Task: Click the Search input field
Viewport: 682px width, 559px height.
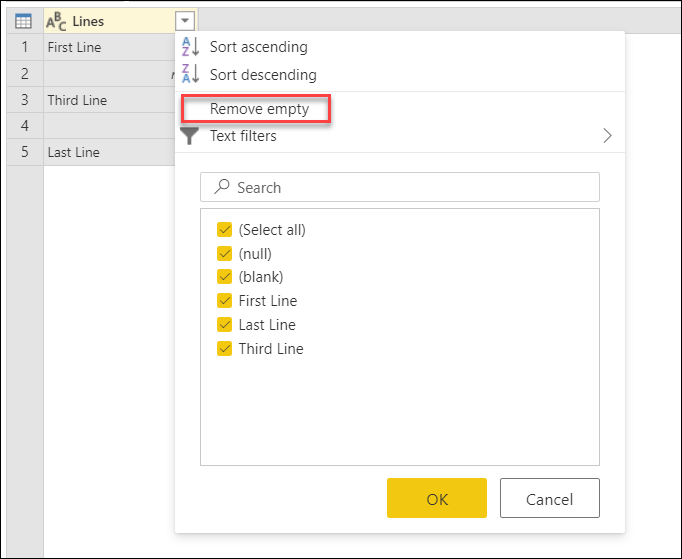Action: point(400,187)
